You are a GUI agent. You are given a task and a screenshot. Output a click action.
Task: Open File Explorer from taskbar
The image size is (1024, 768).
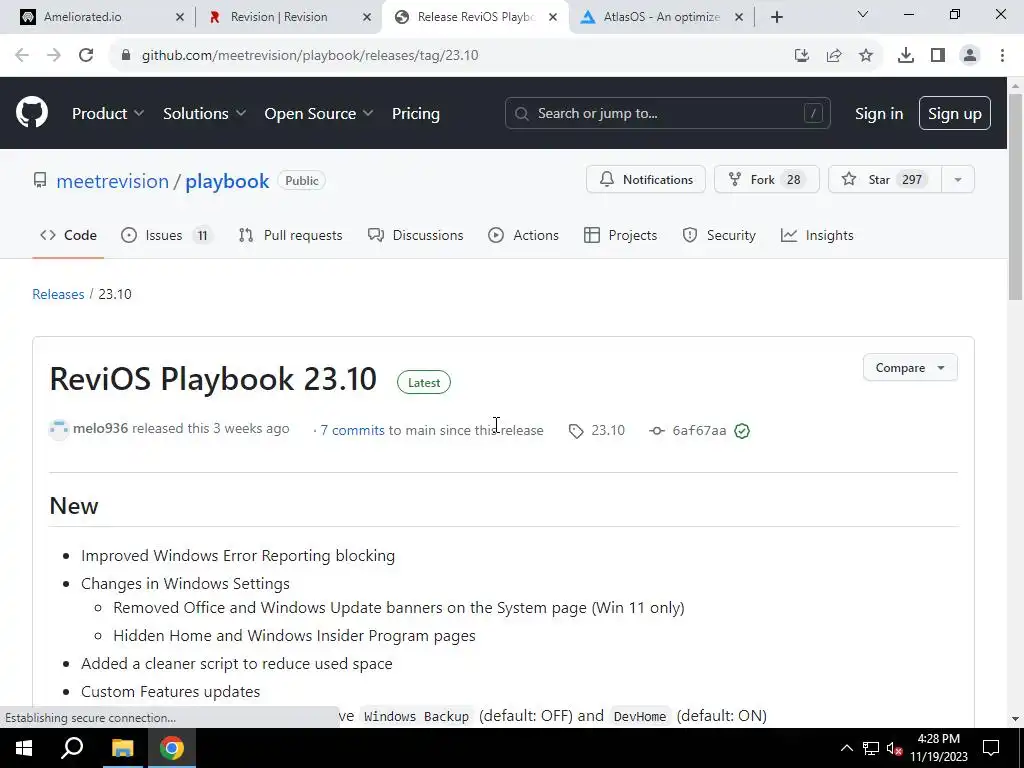tap(122, 748)
